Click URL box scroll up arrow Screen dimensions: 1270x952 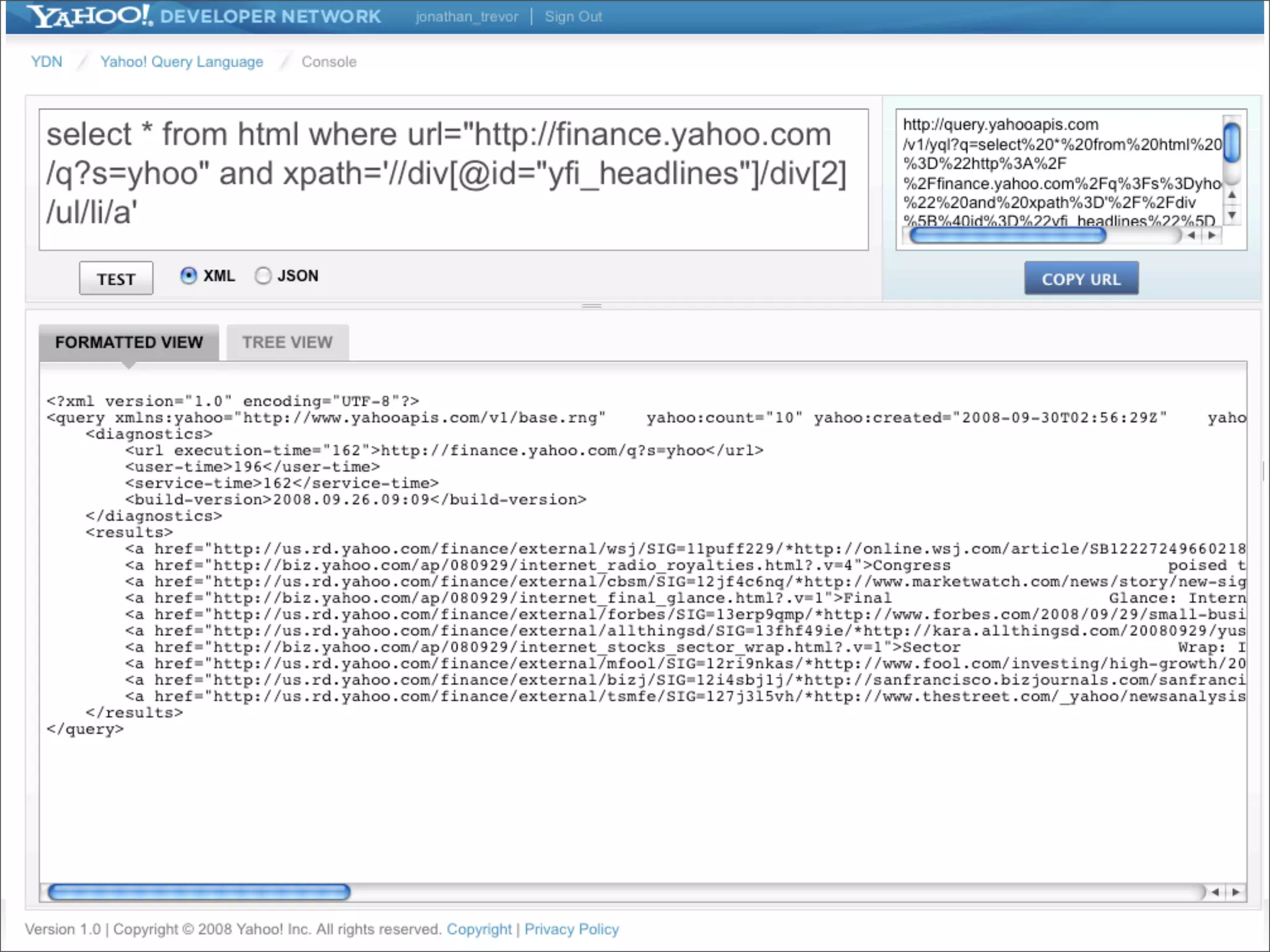[1232, 195]
